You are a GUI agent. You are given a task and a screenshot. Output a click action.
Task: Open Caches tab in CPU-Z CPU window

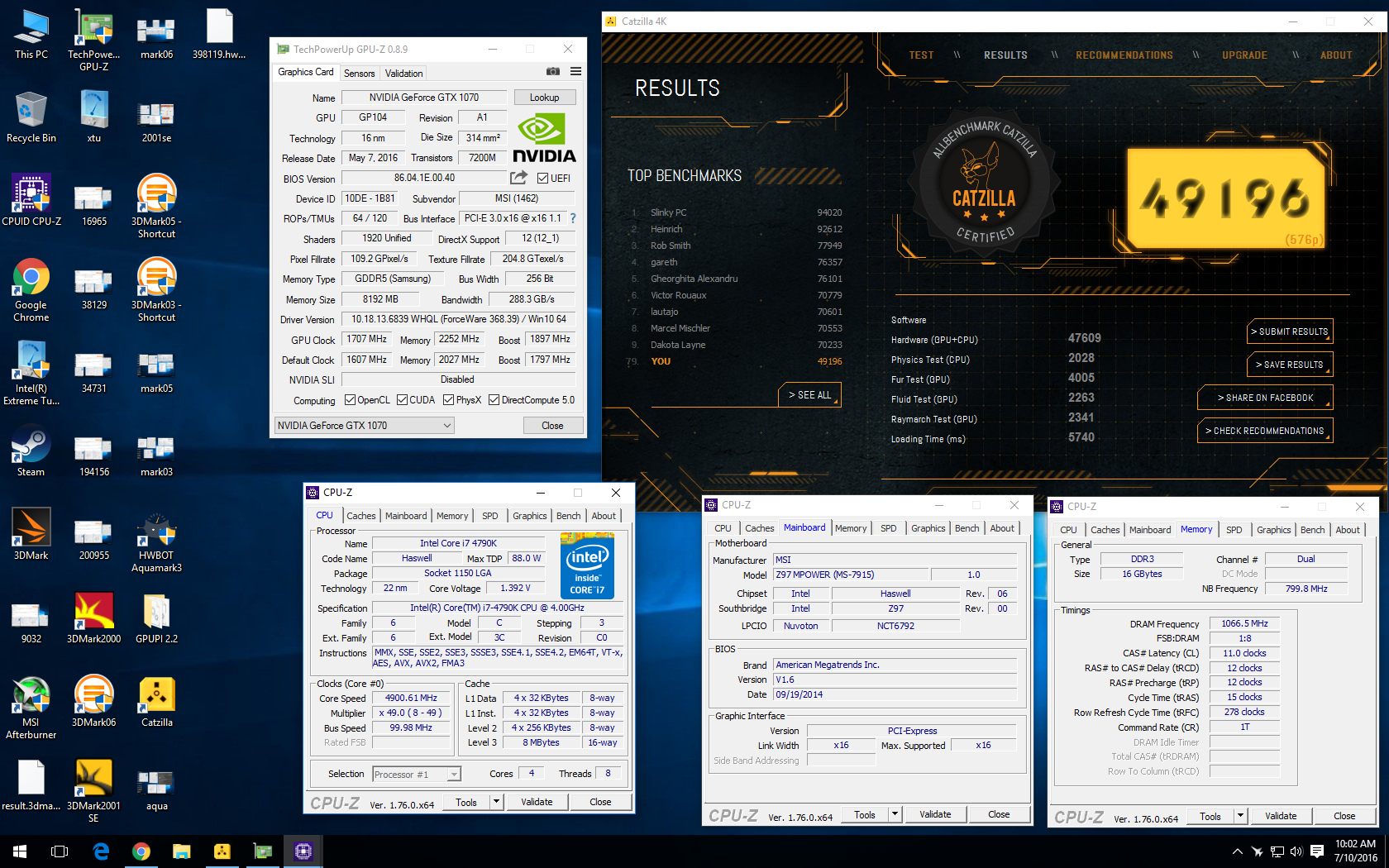point(361,516)
